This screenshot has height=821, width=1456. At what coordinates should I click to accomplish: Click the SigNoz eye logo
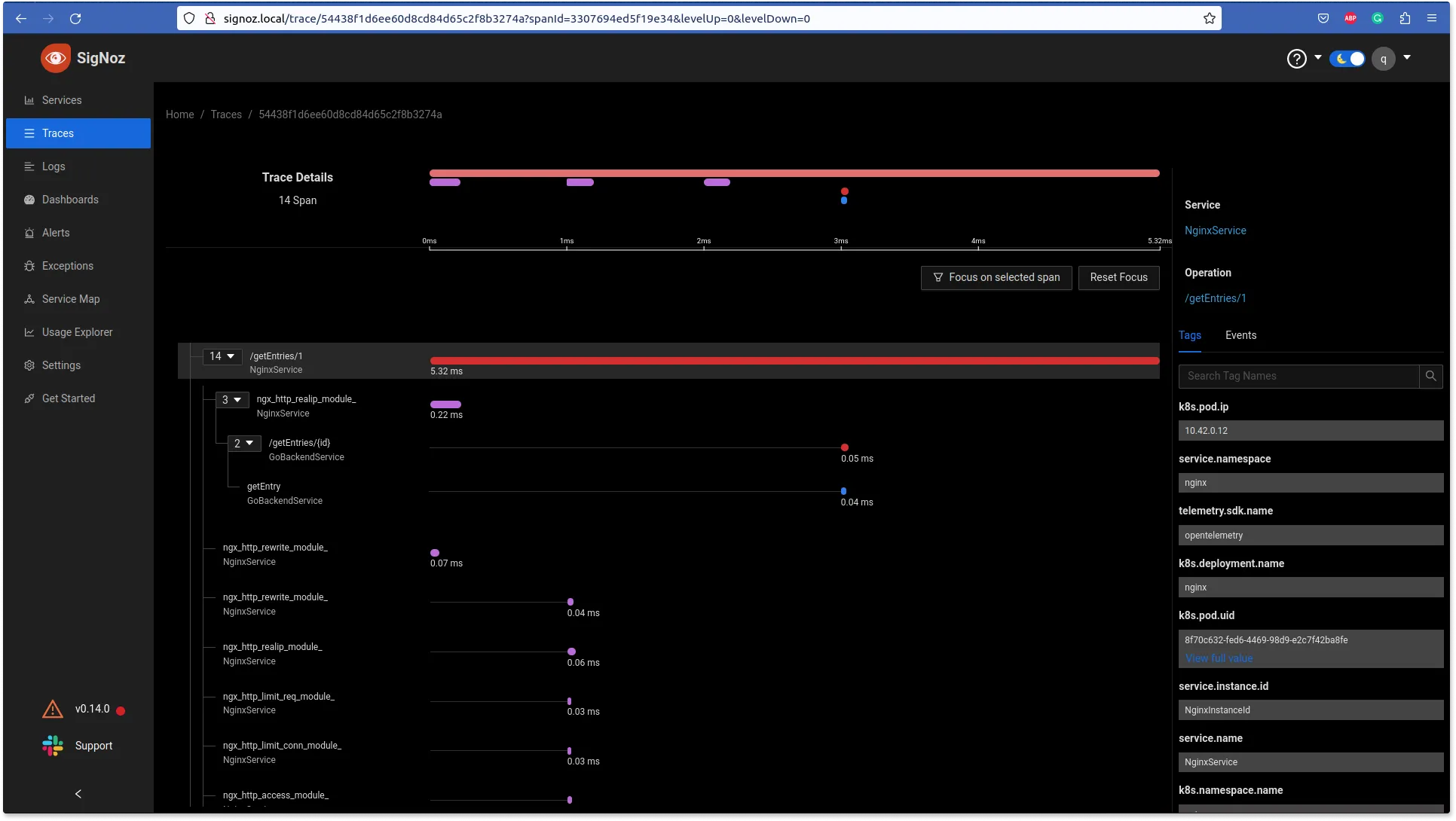click(55, 58)
